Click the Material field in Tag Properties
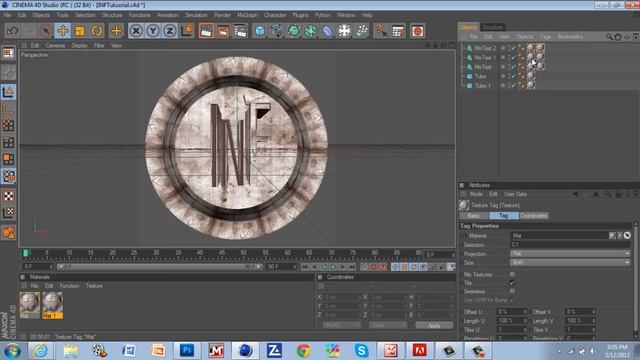 [559, 236]
